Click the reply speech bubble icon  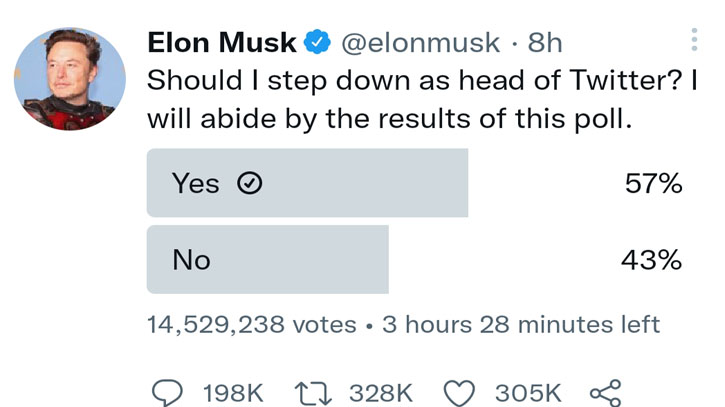pos(167,392)
